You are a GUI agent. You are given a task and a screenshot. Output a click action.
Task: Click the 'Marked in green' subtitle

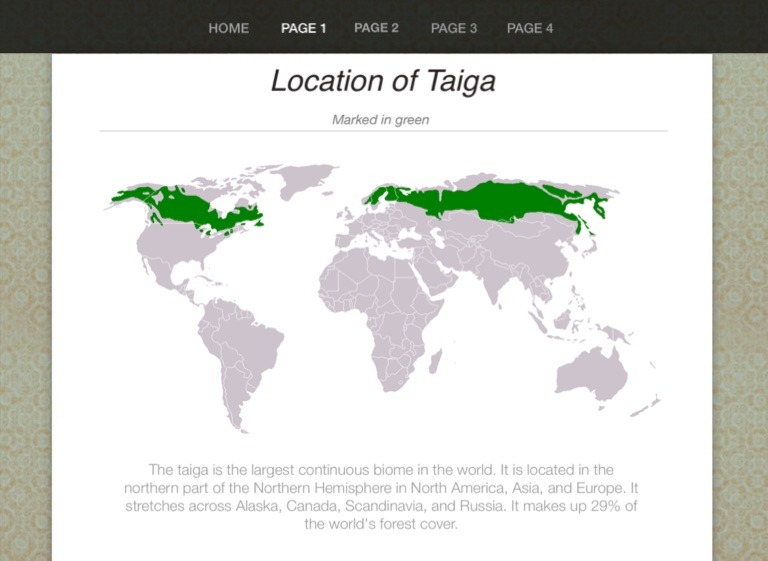[x=380, y=120]
